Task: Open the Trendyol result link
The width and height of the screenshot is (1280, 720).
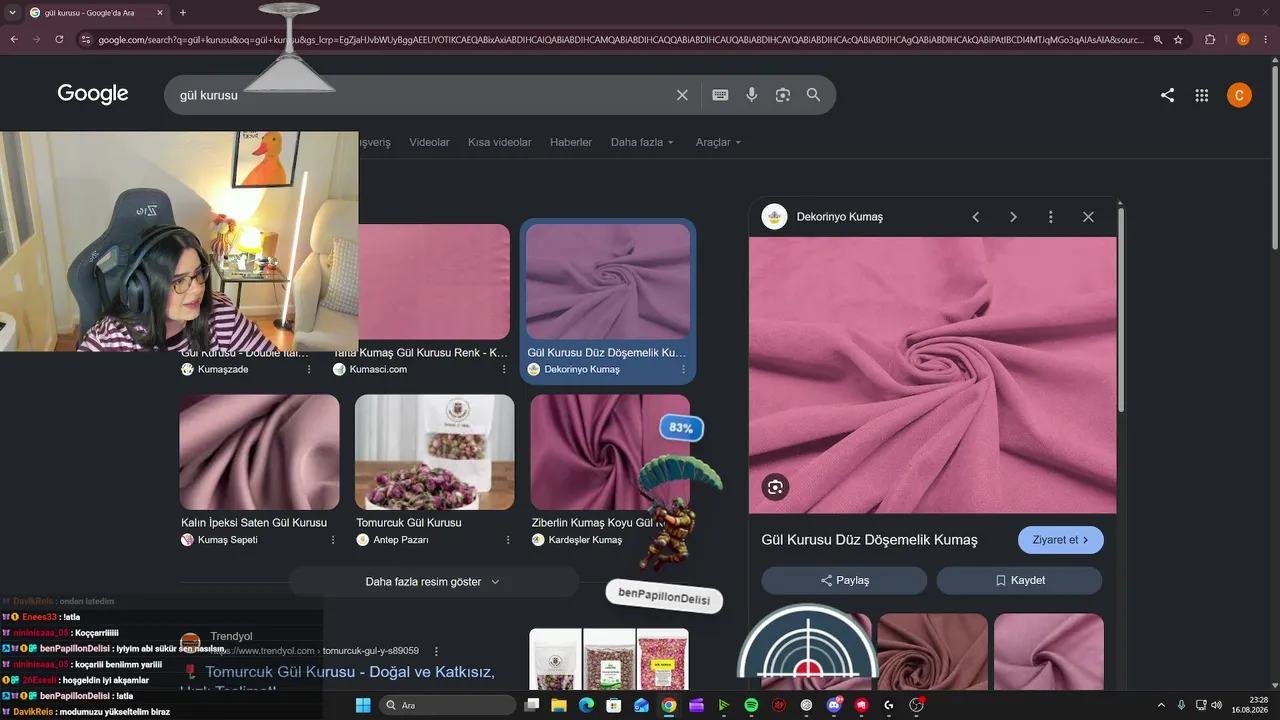Action: 231,637
